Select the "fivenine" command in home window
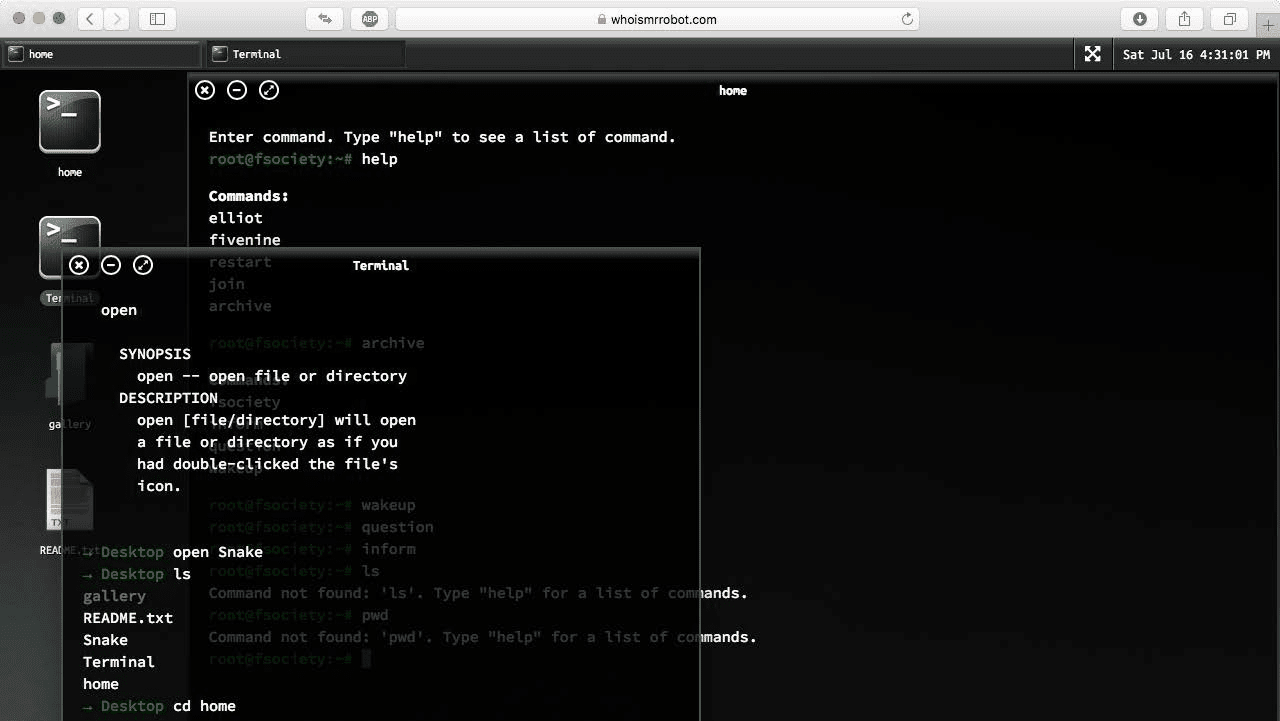The width and height of the screenshot is (1280, 721). coord(245,240)
